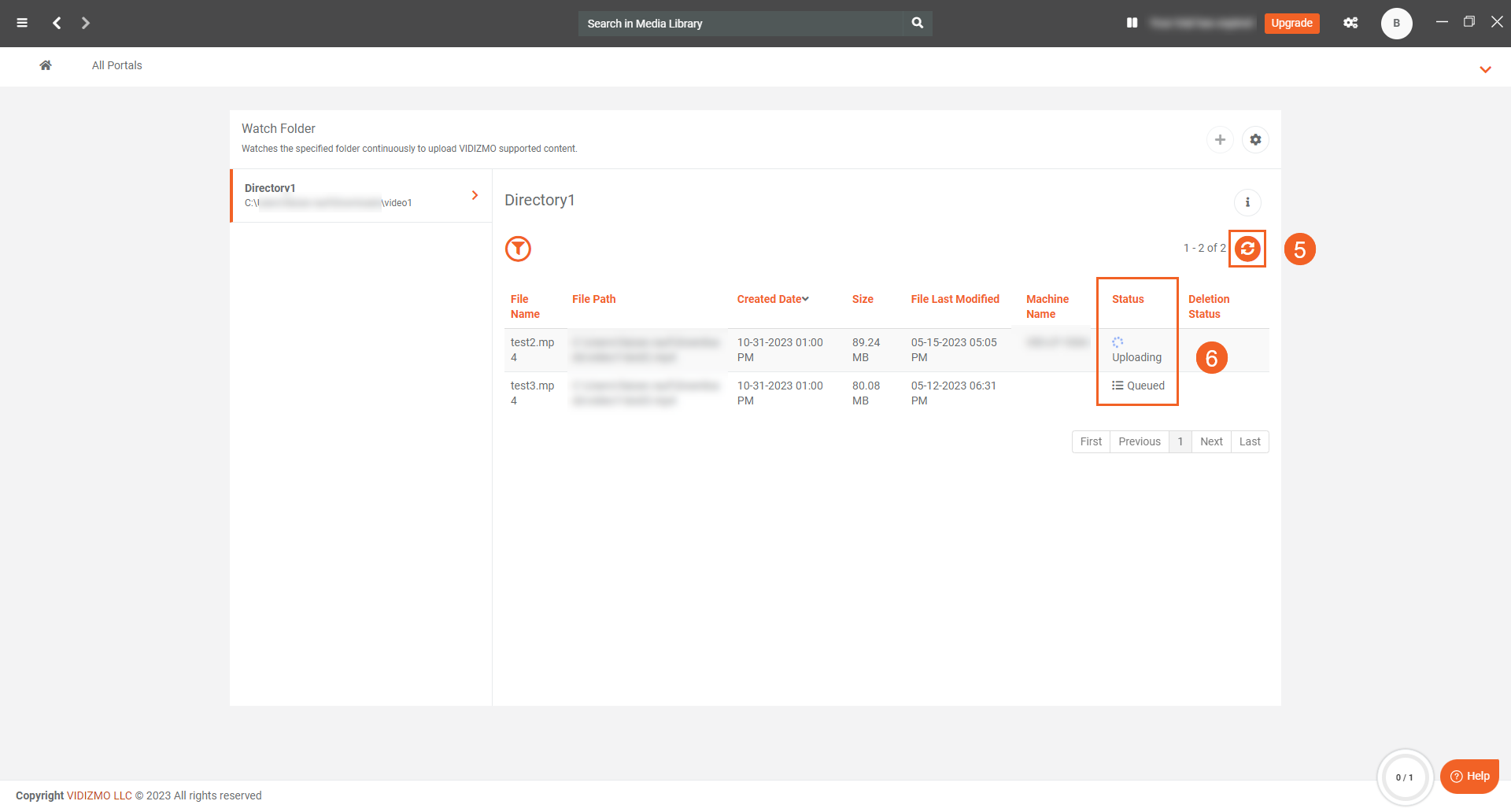
Task: Go to Next page
Action: tap(1211, 441)
